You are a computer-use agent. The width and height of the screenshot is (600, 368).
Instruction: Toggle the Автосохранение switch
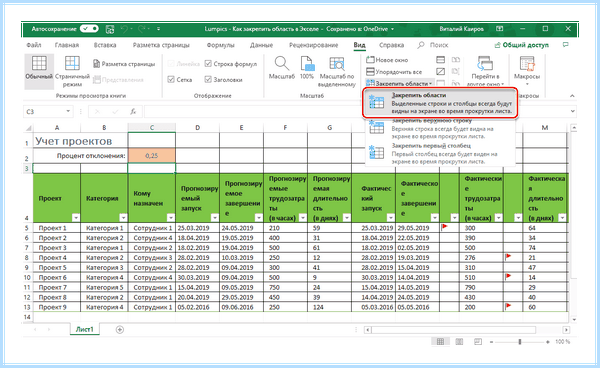pyautogui.click(x=90, y=29)
